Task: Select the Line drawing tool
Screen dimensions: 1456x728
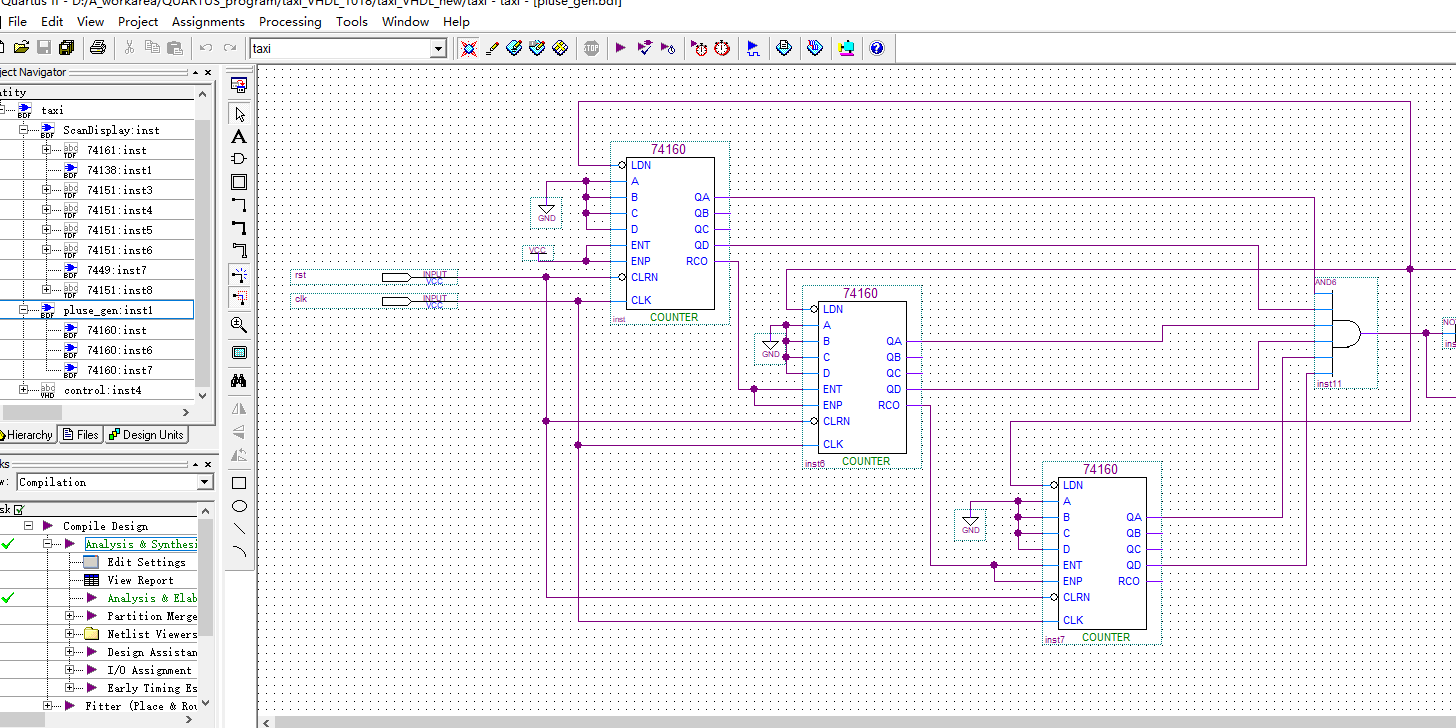Action: click(x=239, y=528)
